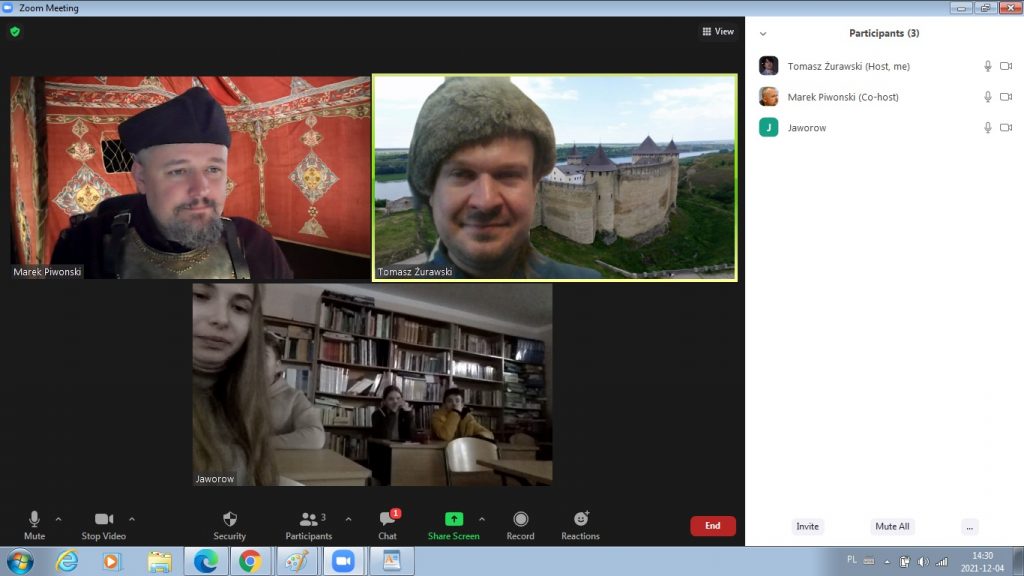Click the green encryption shield icon

pos(15,32)
